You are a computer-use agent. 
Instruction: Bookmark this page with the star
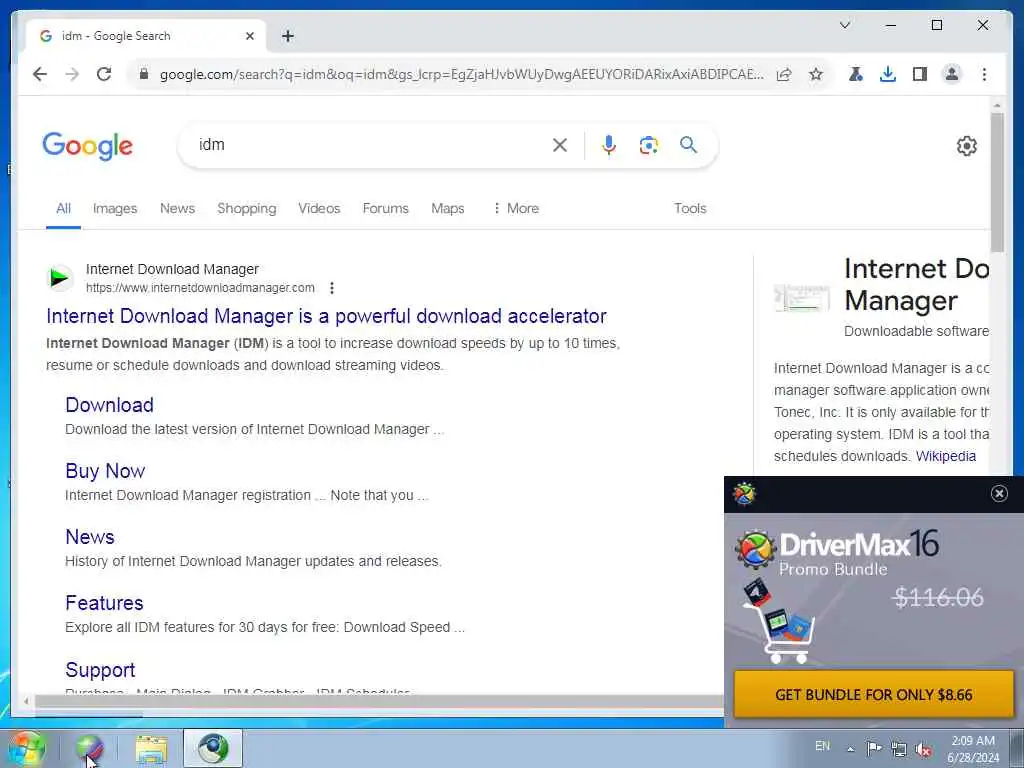coord(816,74)
